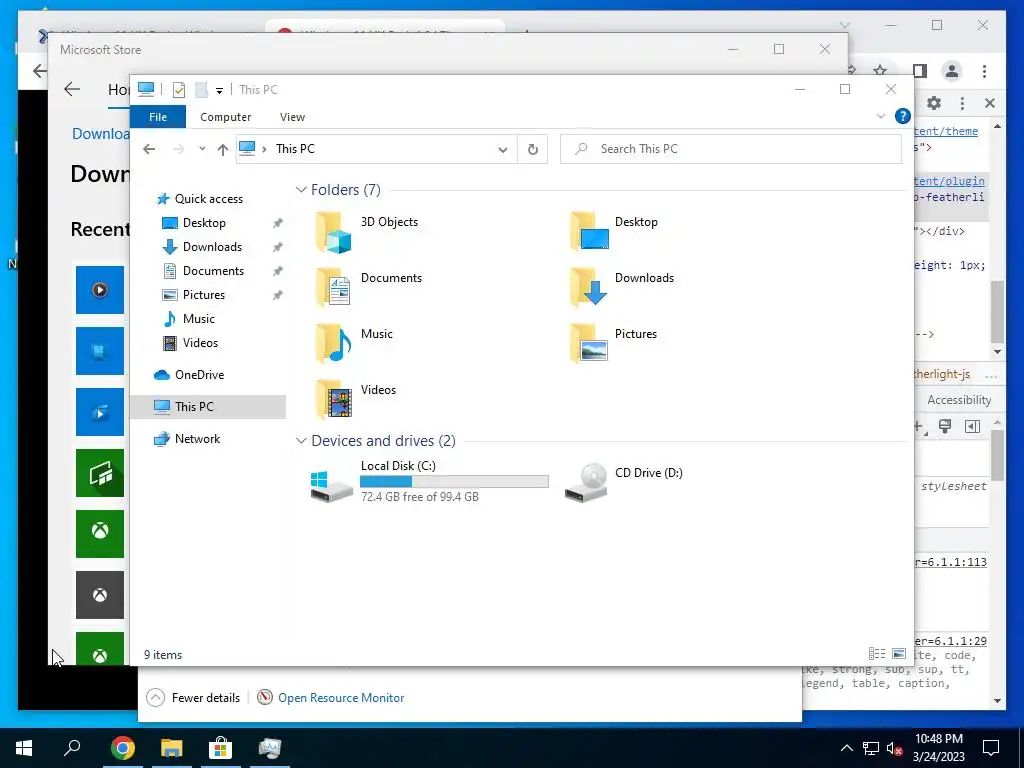Switch to Microsoft Store on taskbar
The height and width of the screenshot is (768, 1024).
point(221,748)
